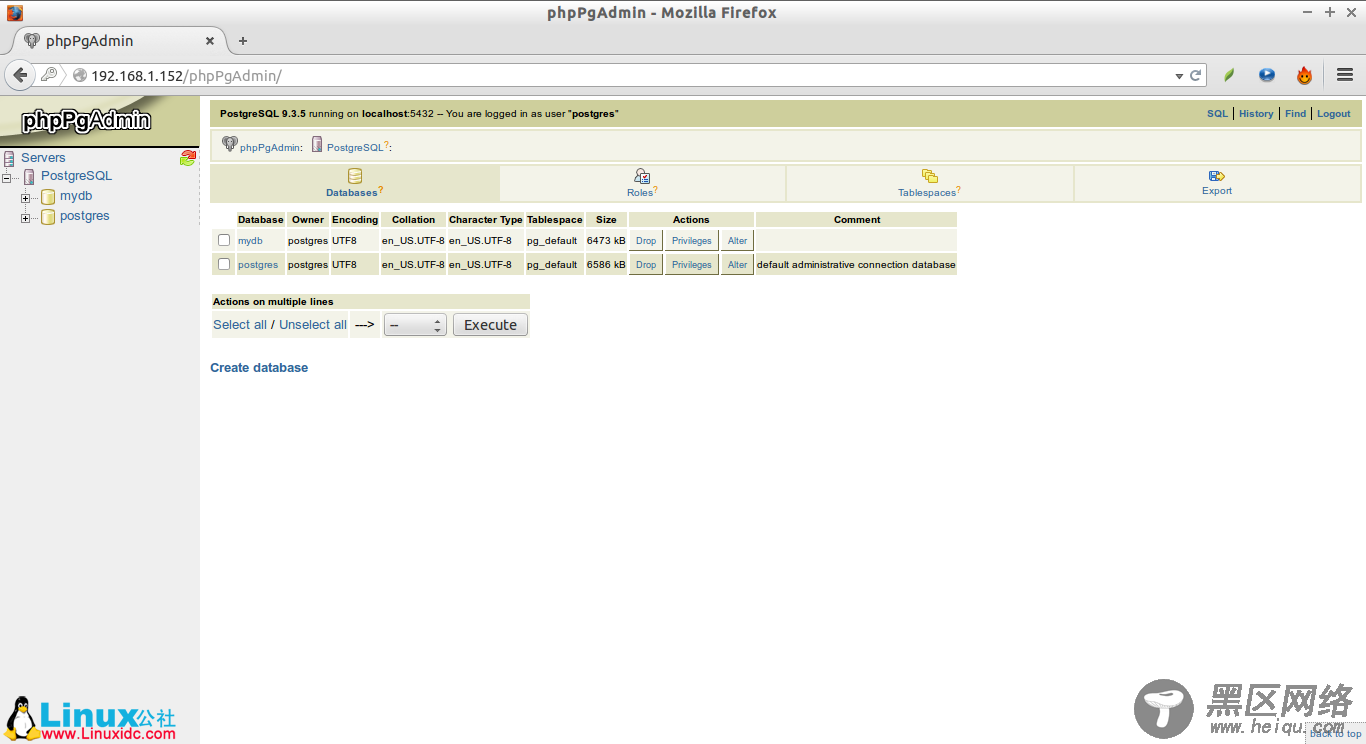The height and width of the screenshot is (744, 1366).
Task: Open the mydb link in the database table
Action: coord(250,241)
